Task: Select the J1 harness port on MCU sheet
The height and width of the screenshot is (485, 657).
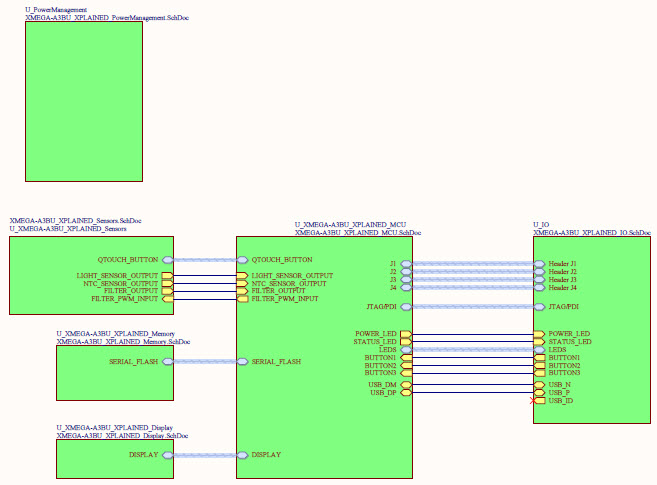Action: 406,264
